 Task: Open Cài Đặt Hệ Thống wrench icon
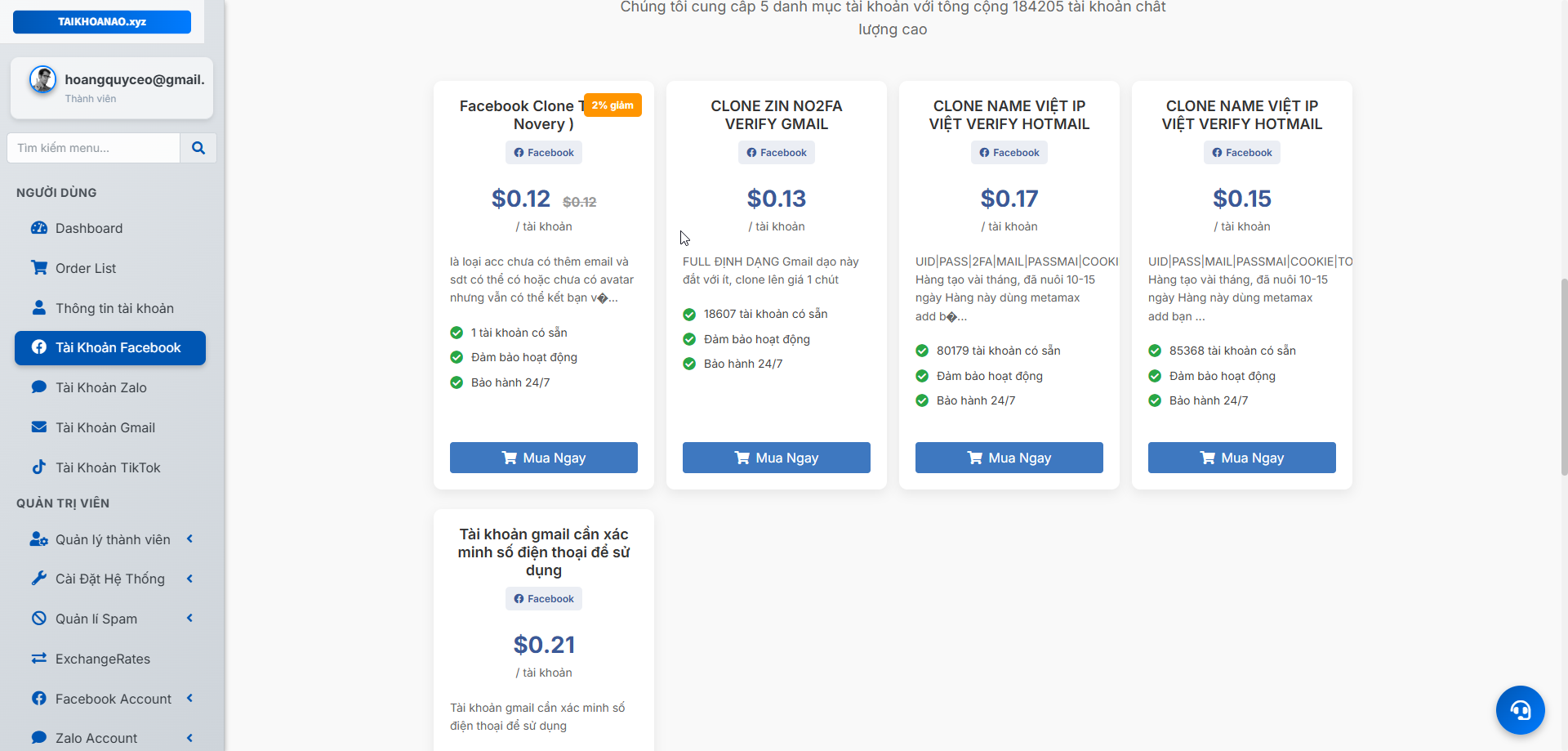38,579
